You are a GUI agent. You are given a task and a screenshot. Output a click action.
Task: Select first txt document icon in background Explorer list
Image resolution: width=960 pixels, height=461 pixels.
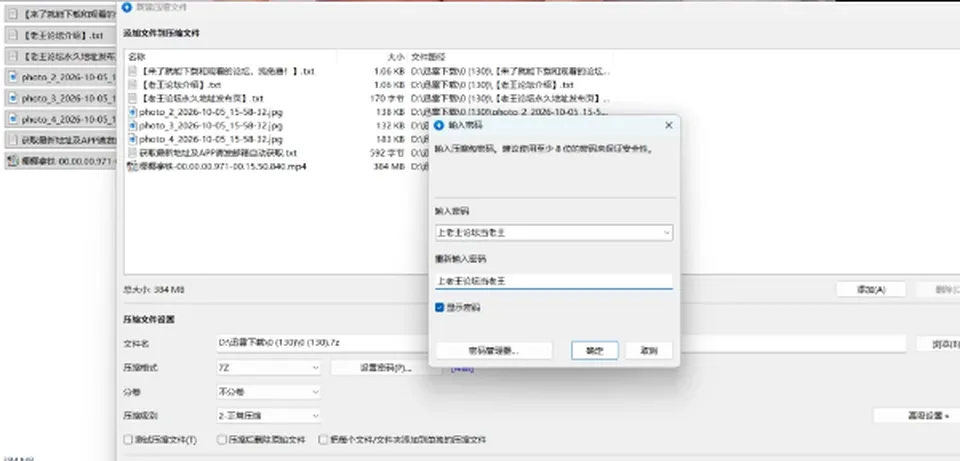pyautogui.click(x=13, y=14)
